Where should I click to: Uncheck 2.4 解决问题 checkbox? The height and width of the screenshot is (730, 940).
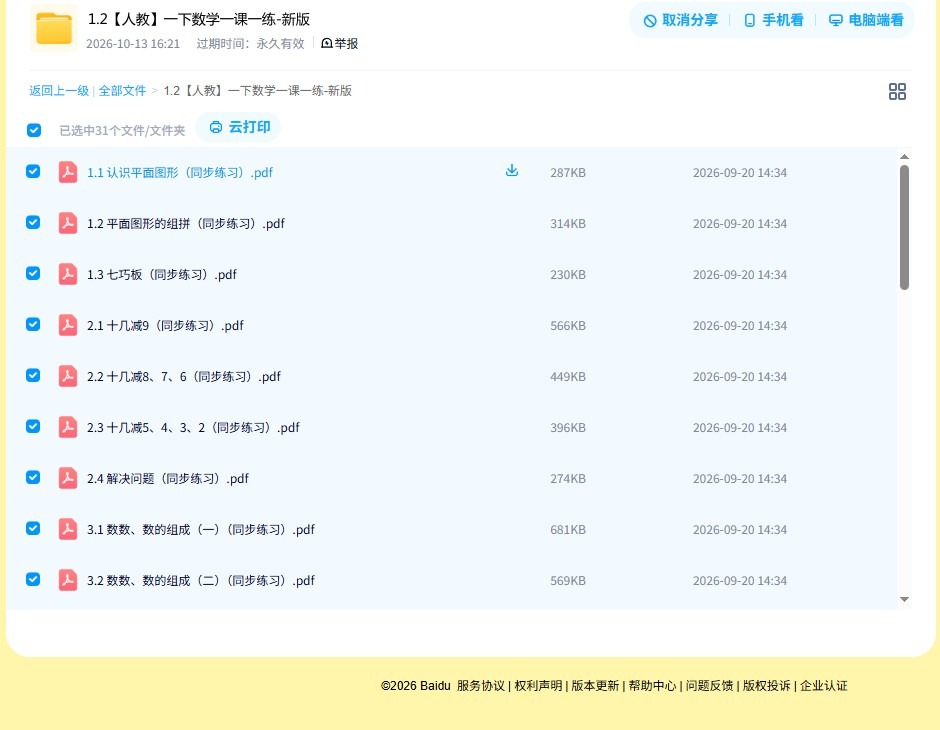tap(33, 477)
